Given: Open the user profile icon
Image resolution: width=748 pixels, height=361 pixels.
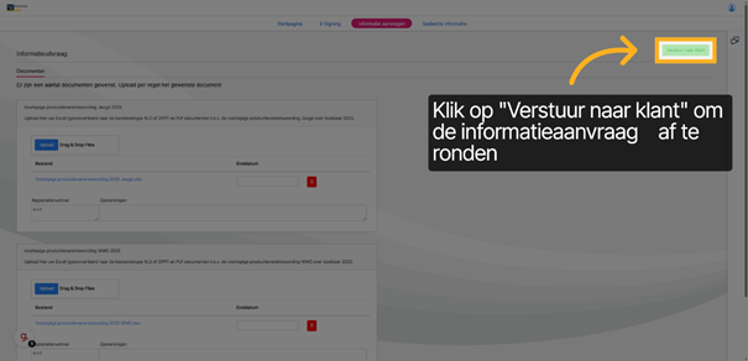Looking at the screenshot, I should click(x=731, y=8).
